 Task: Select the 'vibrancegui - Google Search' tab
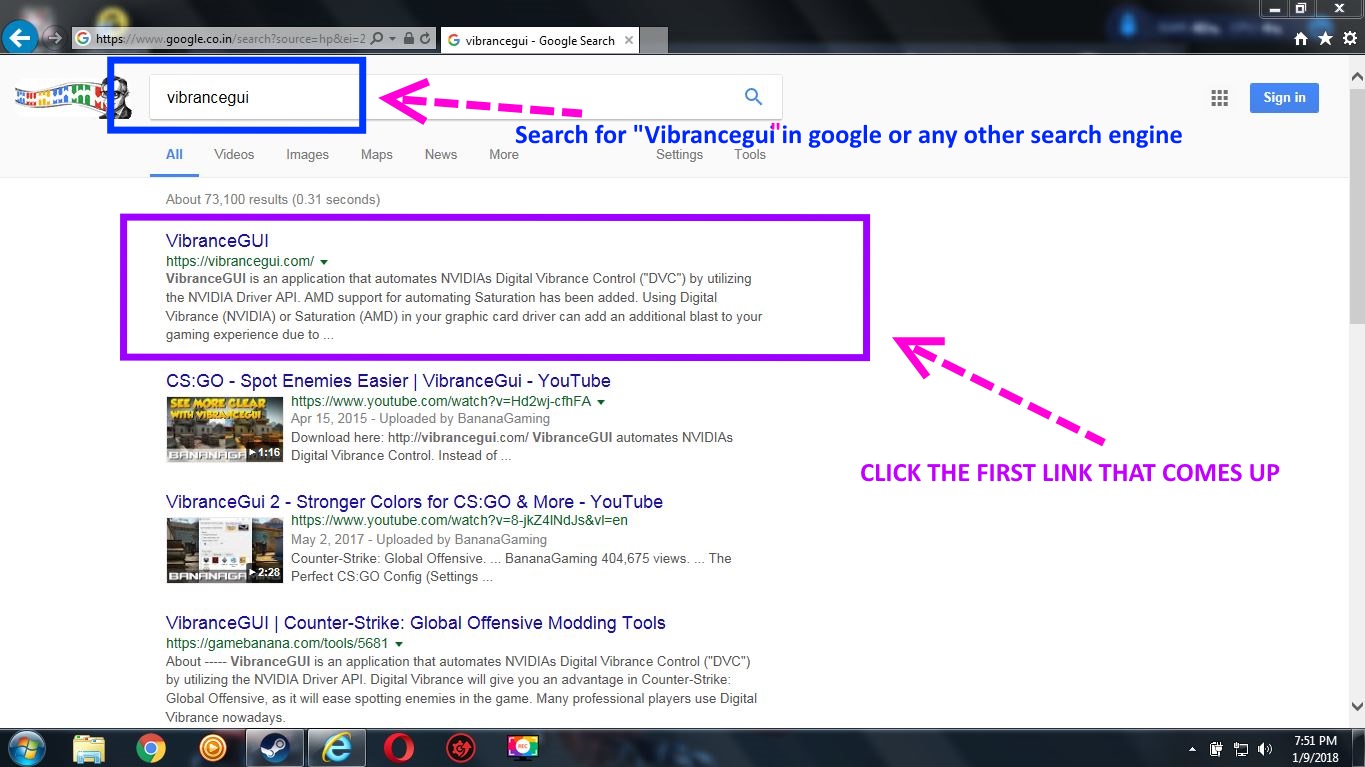point(540,41)
